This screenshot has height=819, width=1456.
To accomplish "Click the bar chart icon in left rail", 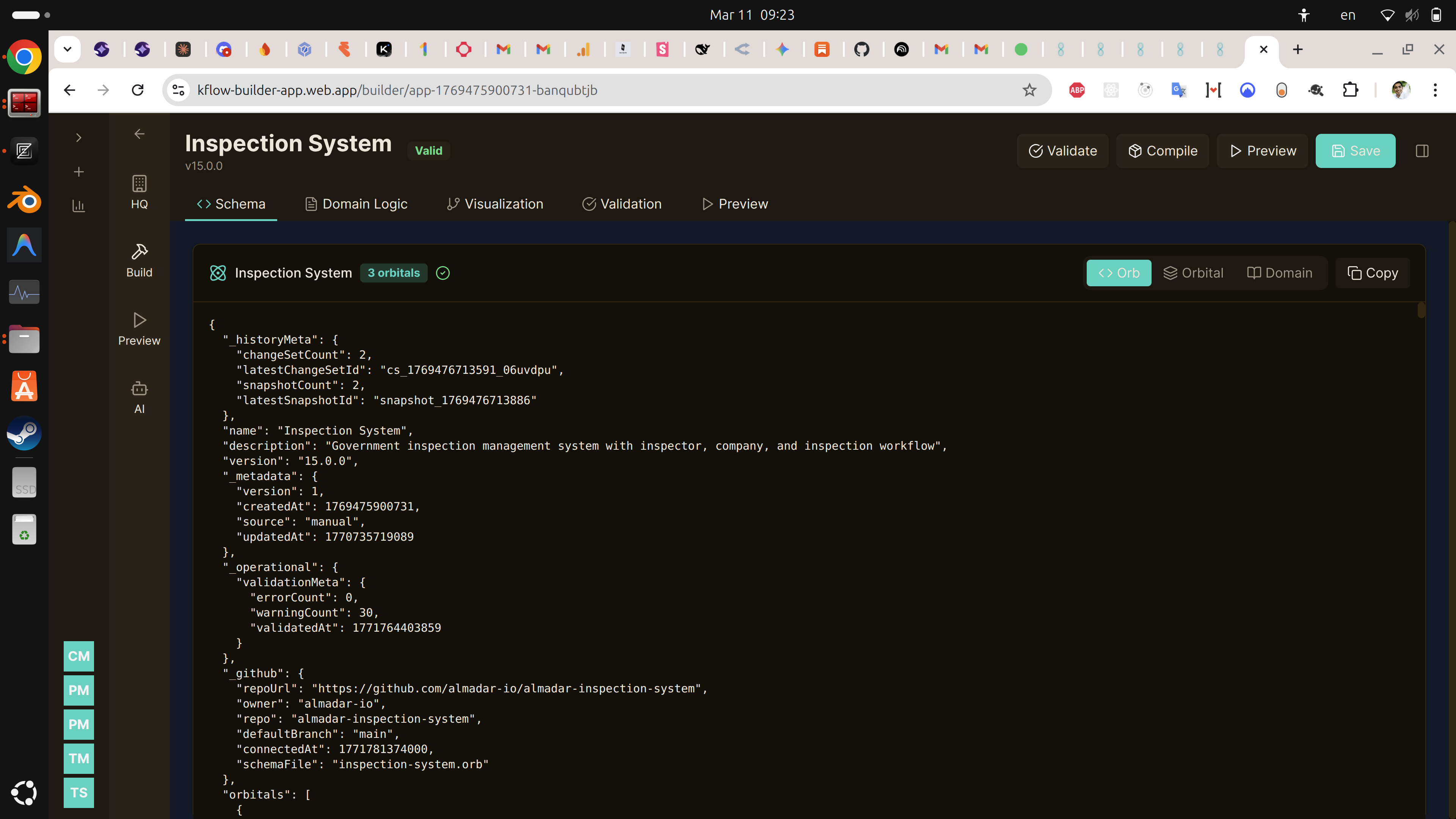I will (x=78, y=206).
